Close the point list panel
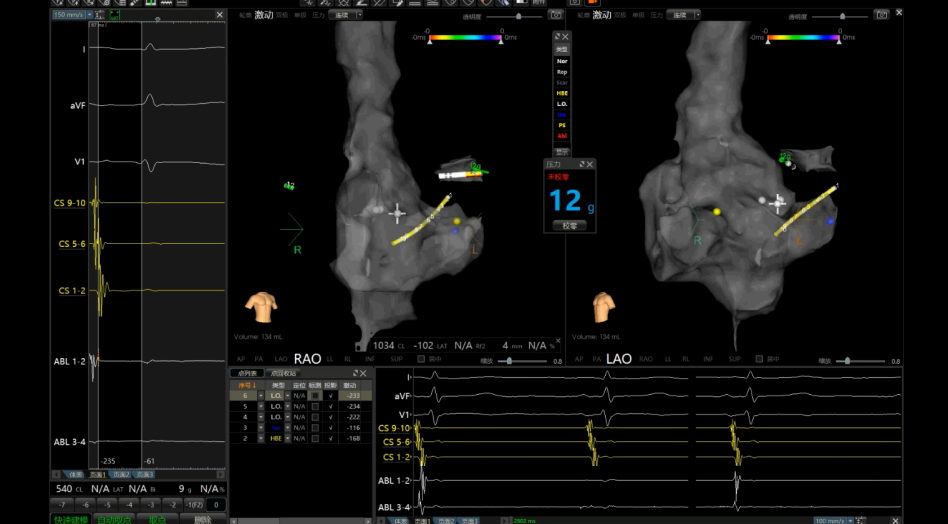This screenshot has width=948, height=524. (x=363, y=374)
